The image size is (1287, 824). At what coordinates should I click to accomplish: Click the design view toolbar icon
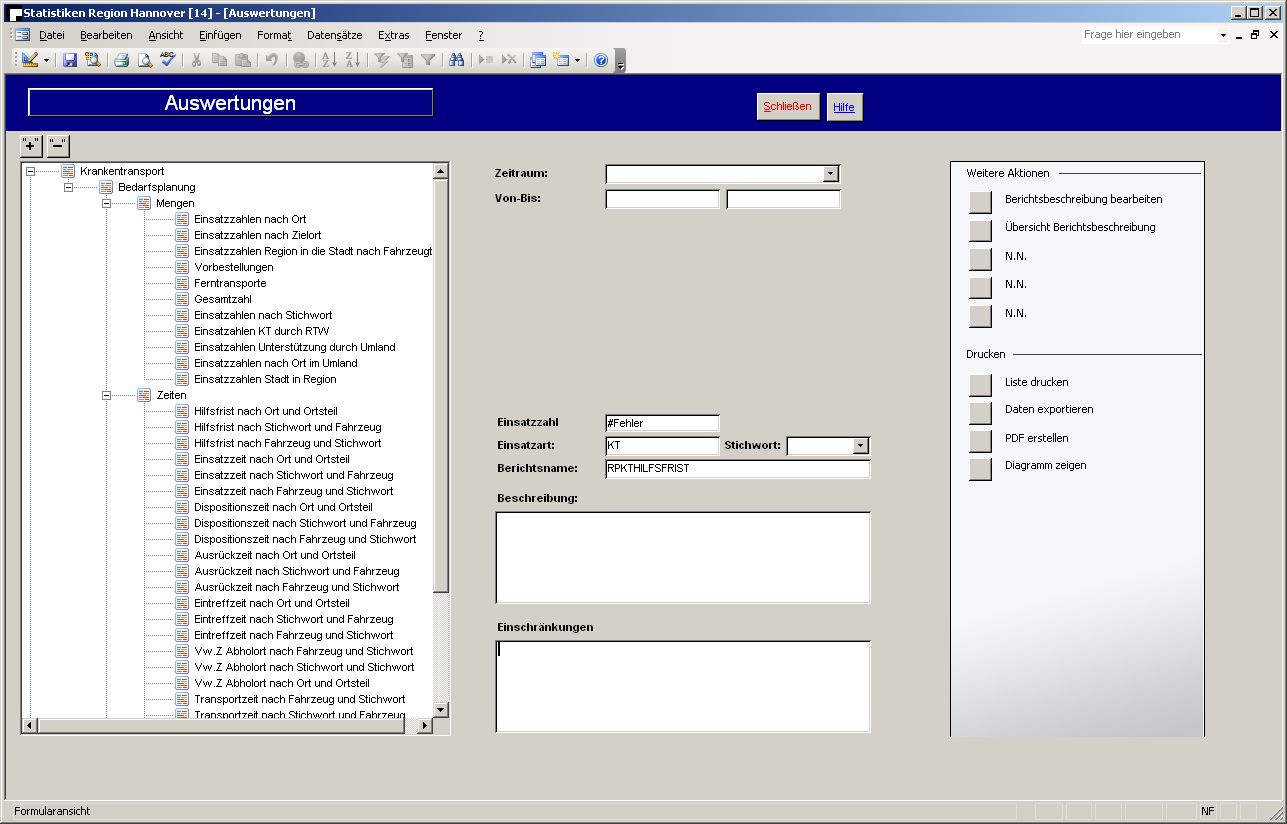click(30, 60)
